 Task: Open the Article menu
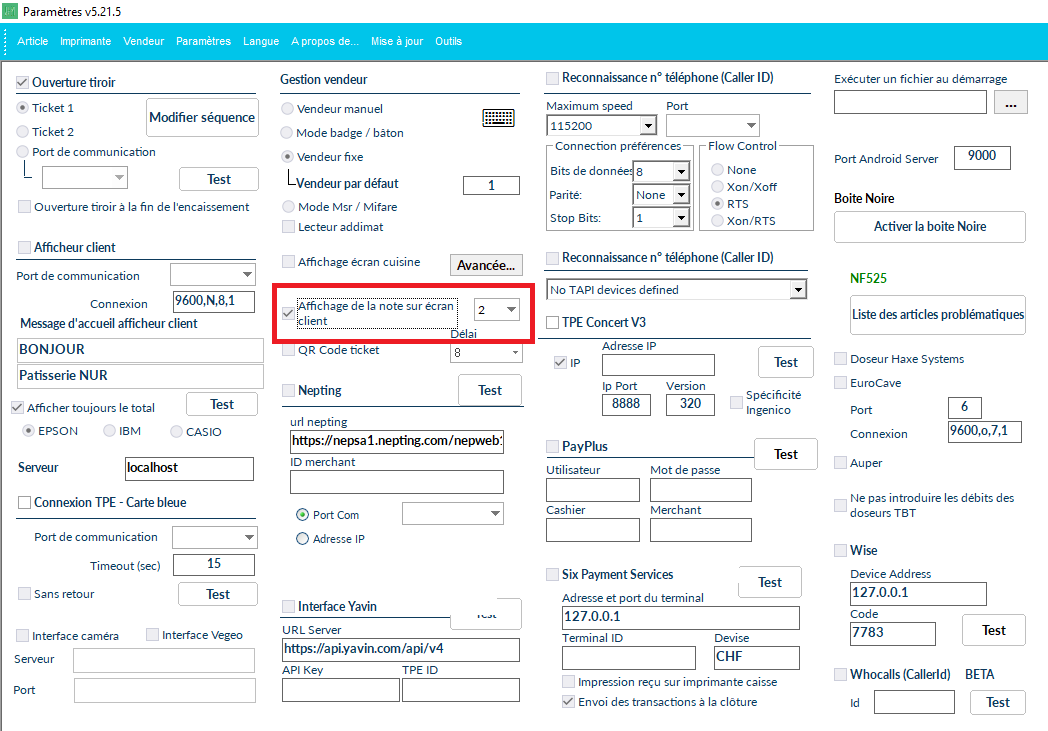coord(33,41)
